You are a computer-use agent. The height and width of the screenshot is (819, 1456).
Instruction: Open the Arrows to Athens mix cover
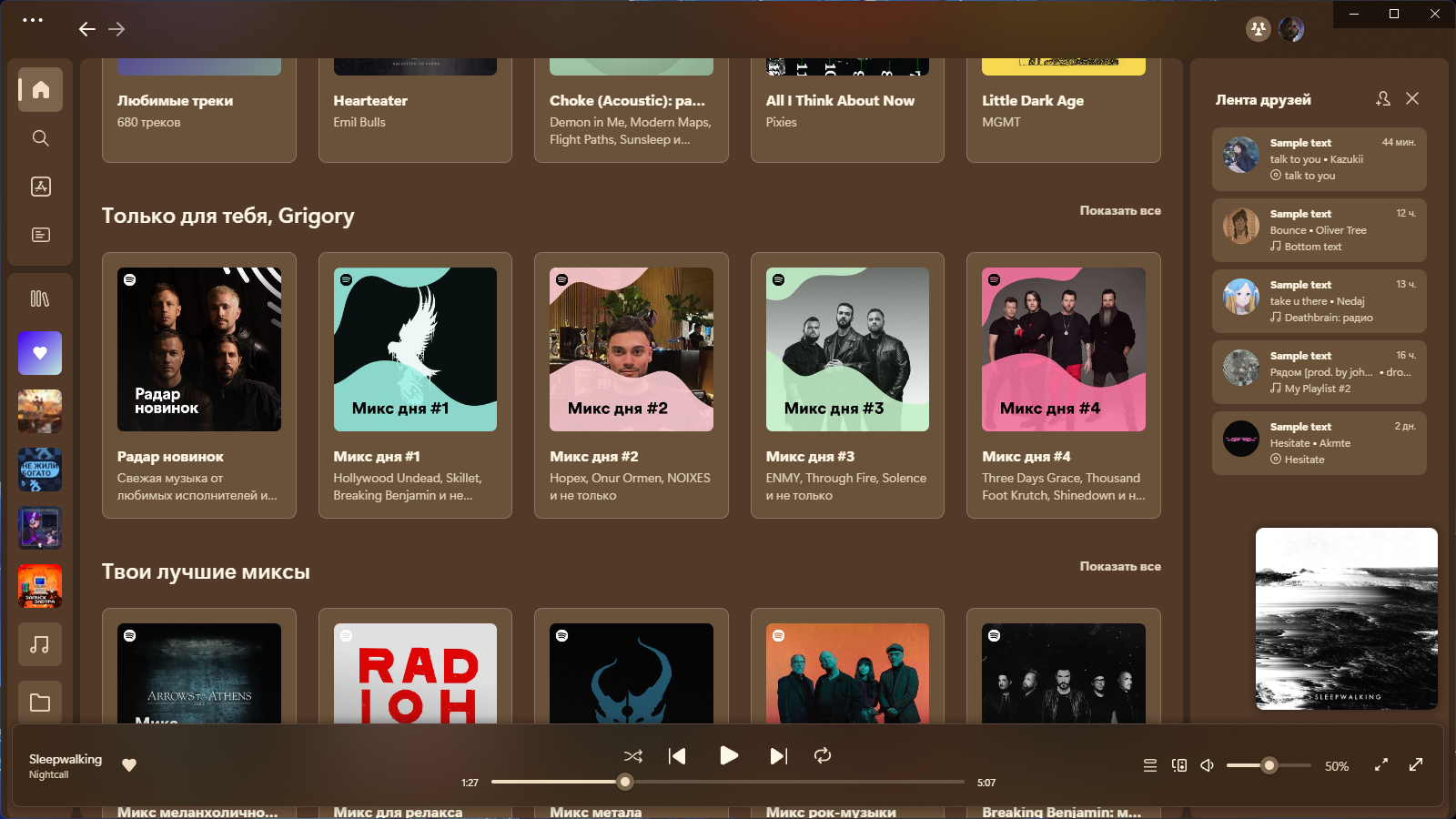199,673
